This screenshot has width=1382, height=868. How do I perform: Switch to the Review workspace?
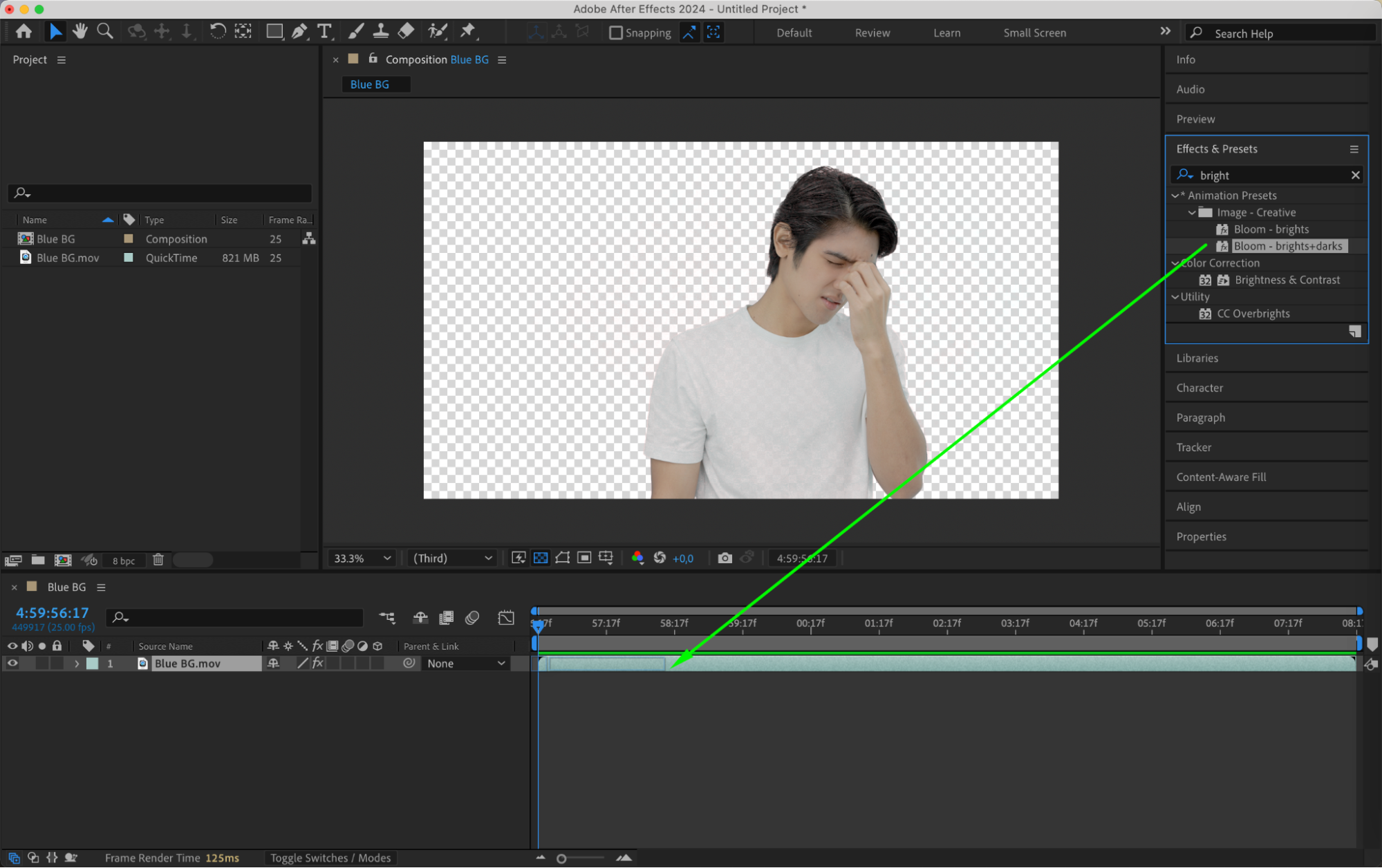(x=872, y=32)
